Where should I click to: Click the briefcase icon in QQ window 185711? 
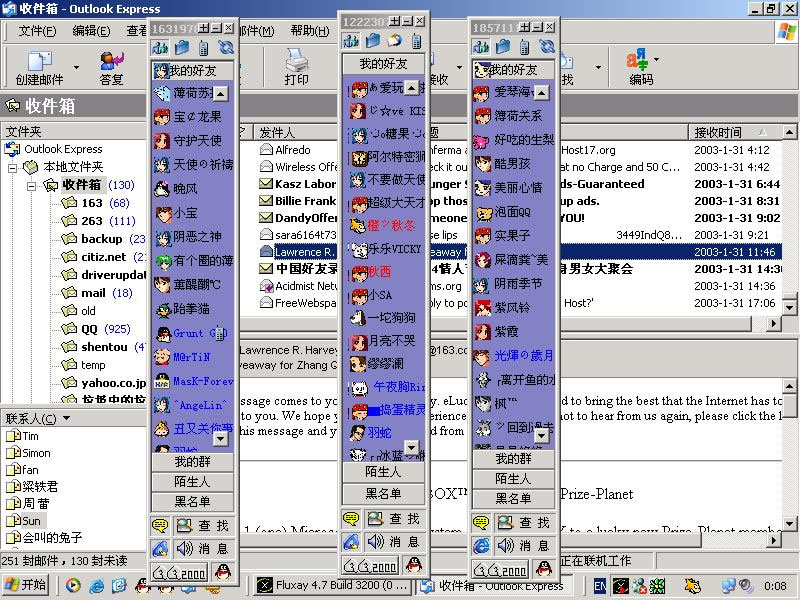click(x=503, y=47)
